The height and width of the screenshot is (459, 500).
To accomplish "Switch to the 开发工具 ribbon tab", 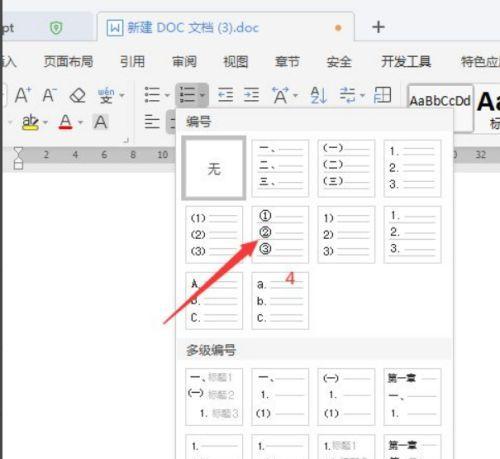I will (x=406, y=62).
